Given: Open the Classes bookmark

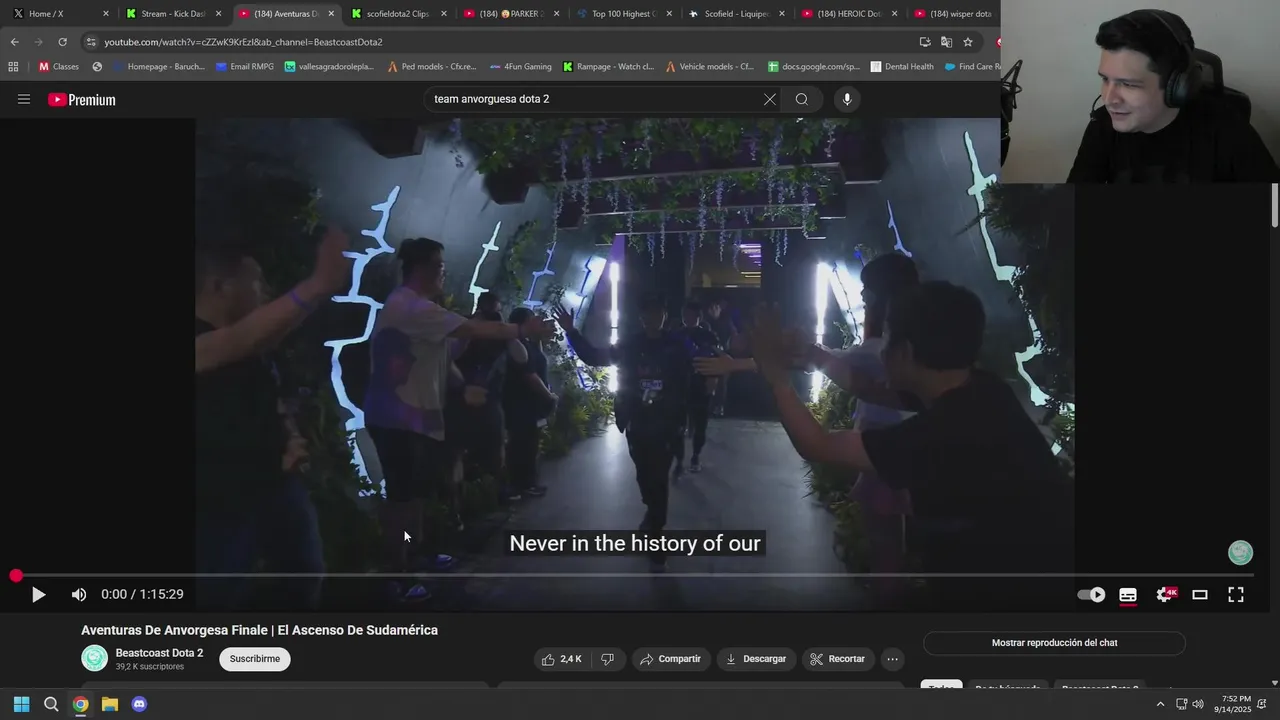Looking at the screenshot, I should pos(58,67).
